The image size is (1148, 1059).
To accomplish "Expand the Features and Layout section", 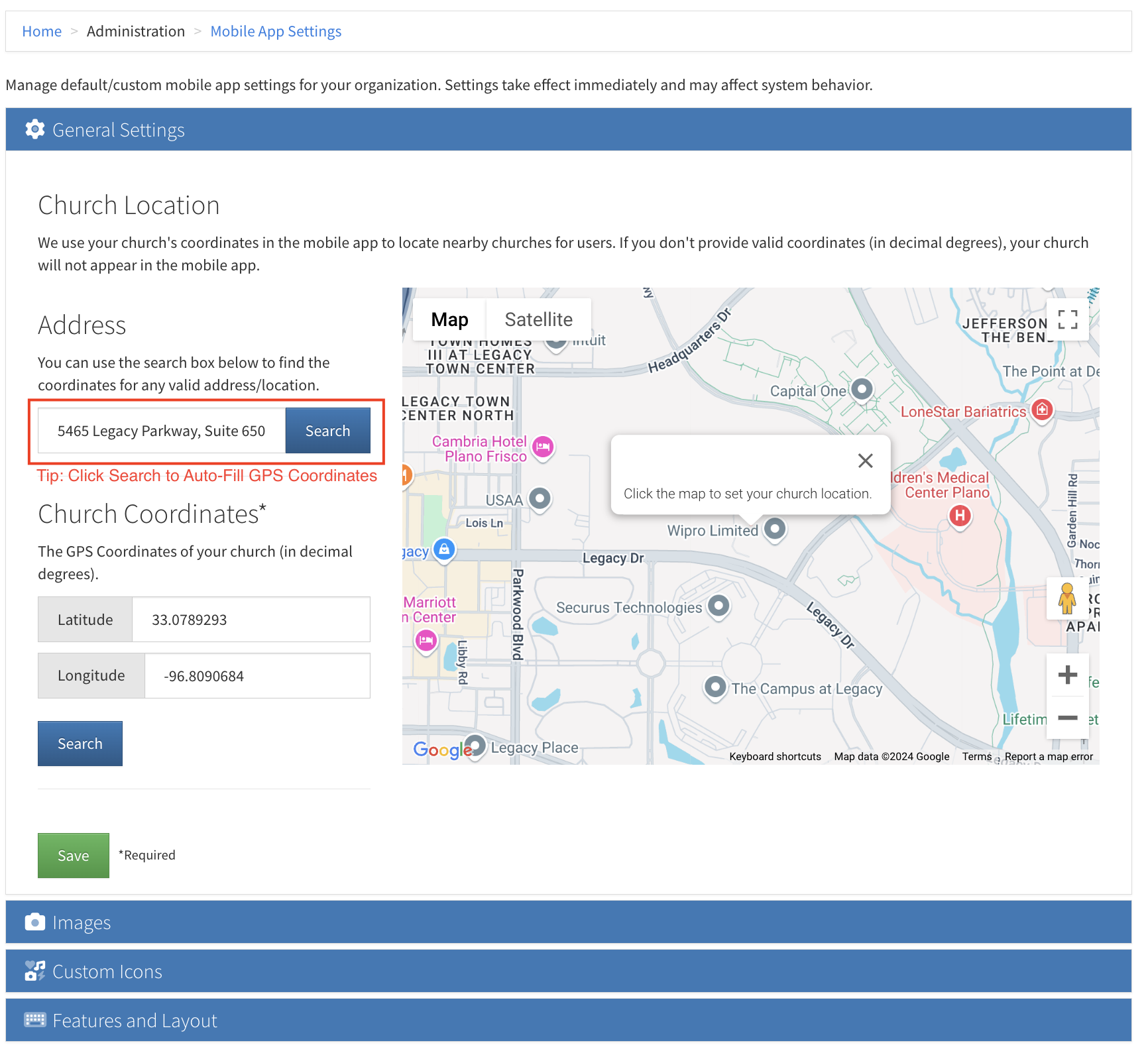I will coord(569,1020).
